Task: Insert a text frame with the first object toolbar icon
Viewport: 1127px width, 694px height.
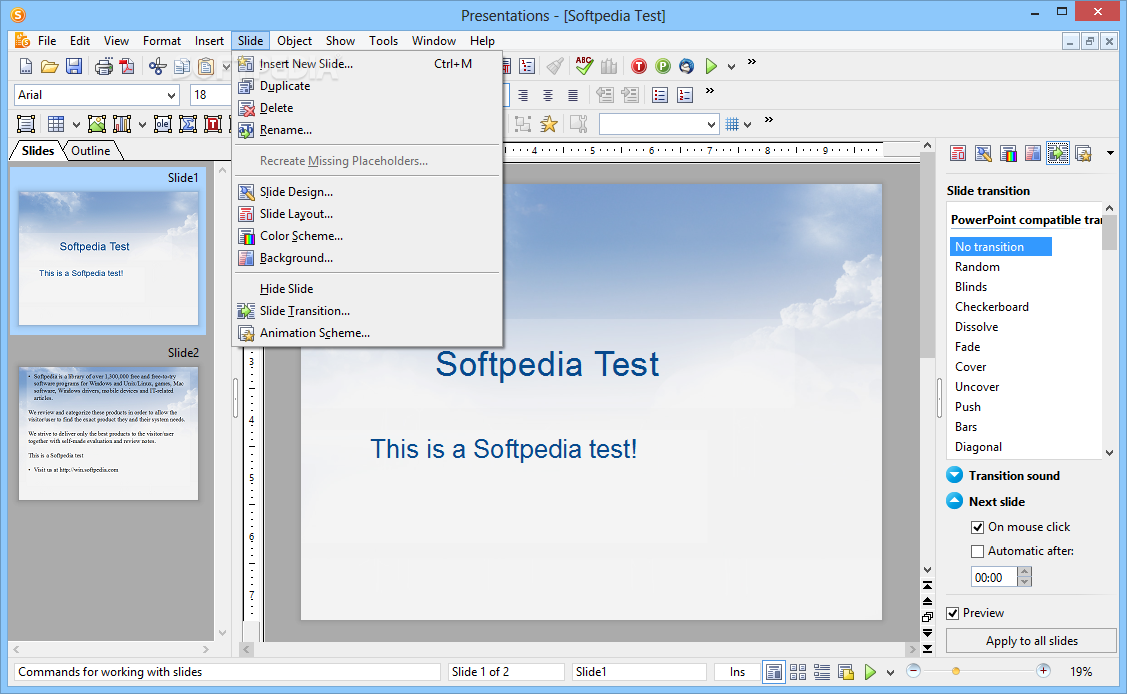Action: [26, 124]
